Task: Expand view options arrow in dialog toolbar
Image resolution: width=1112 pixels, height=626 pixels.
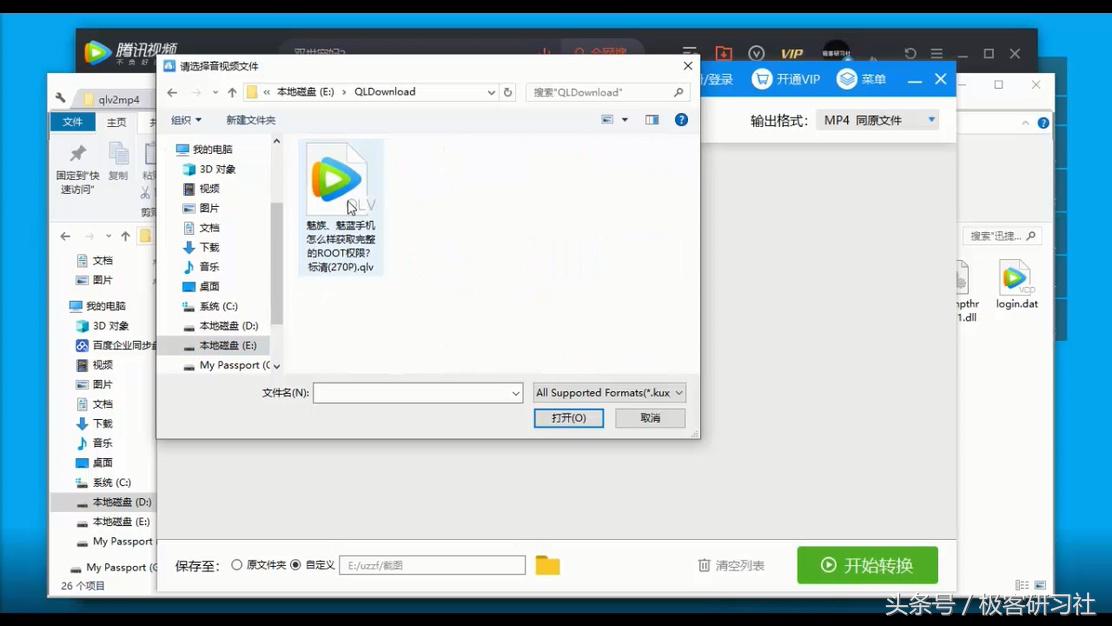Action: (625, 120)
